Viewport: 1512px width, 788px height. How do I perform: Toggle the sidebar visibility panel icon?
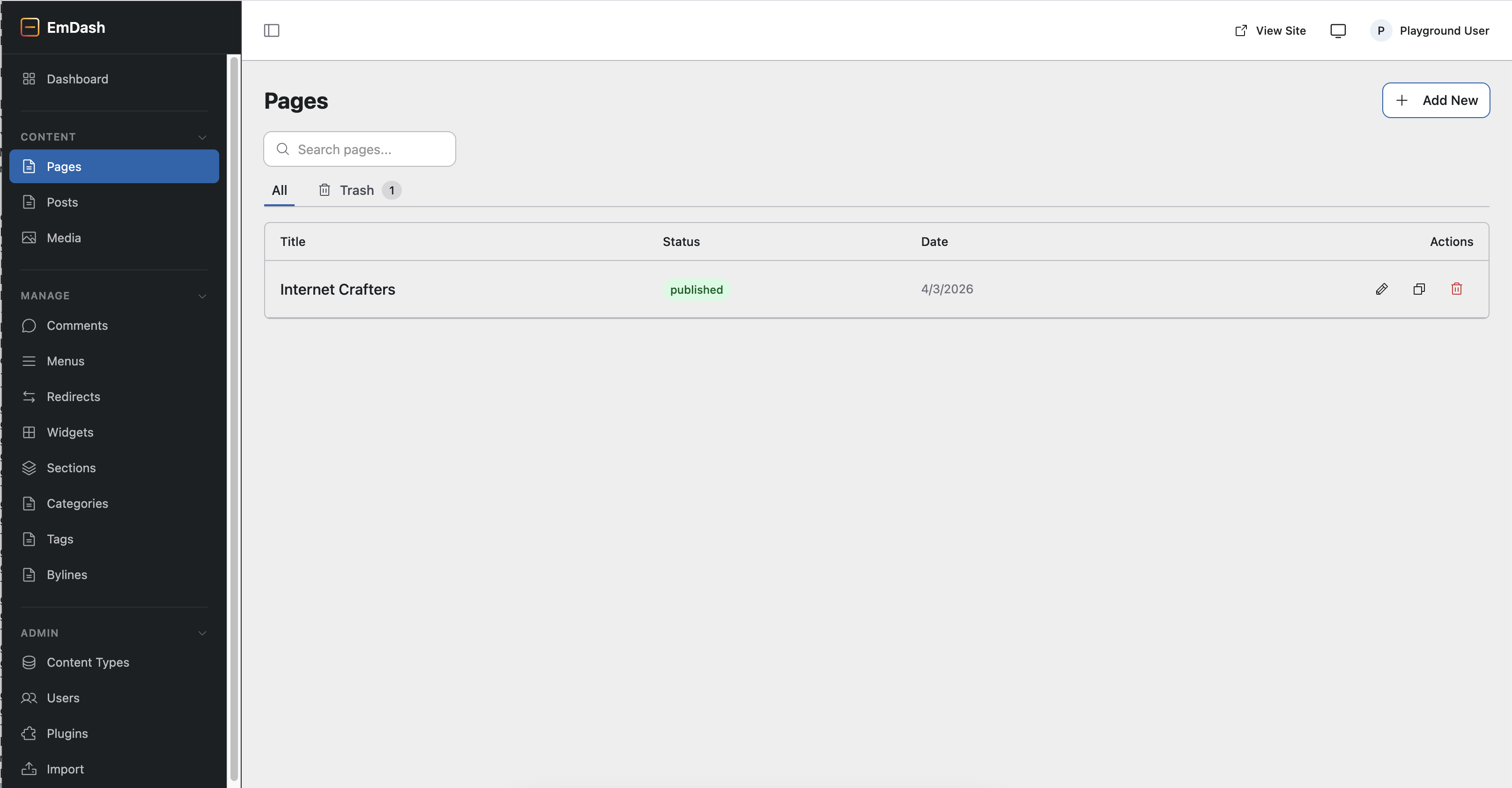coord(272,30)
